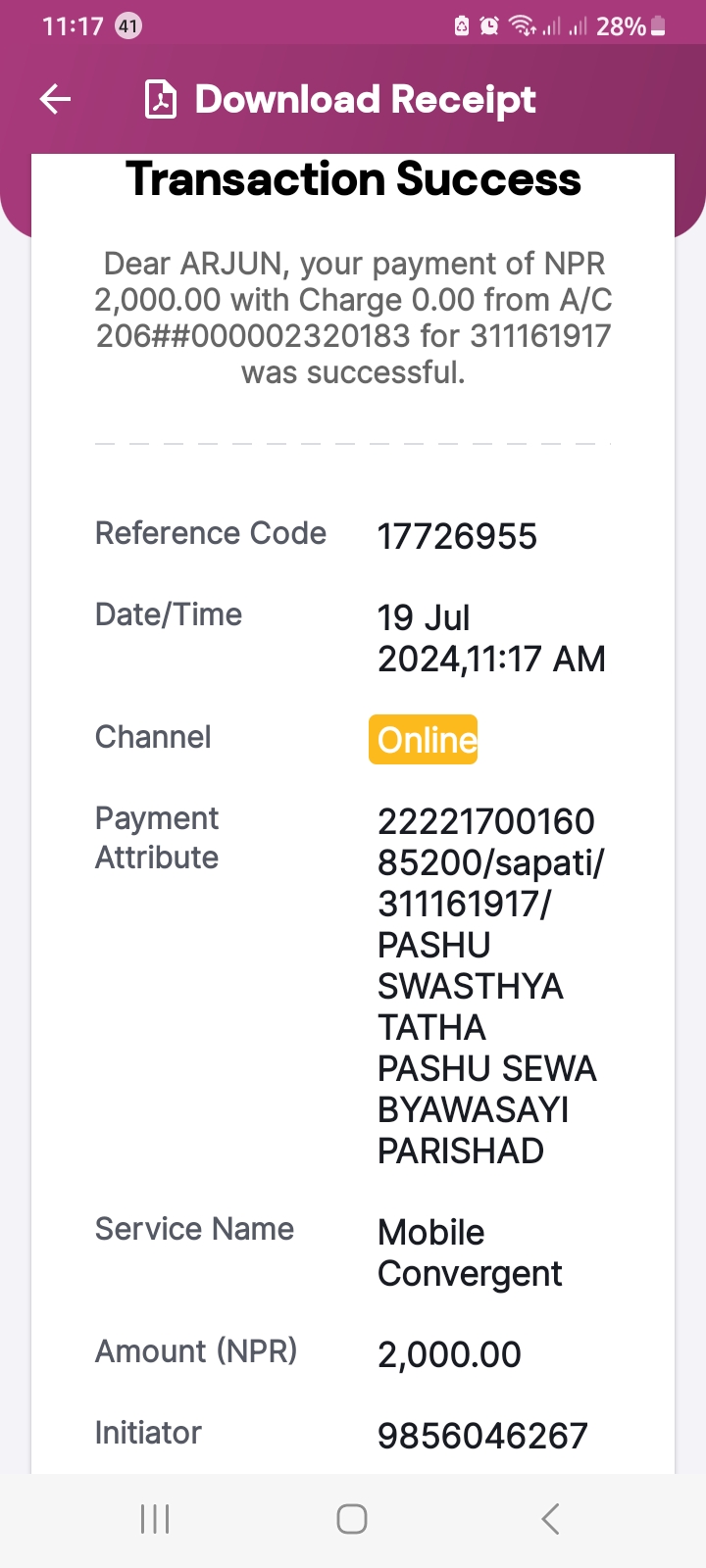Screen dimensions: 706x1568
Task: Select the yellow Online channel badge
Action: click(x=424, y=740)
